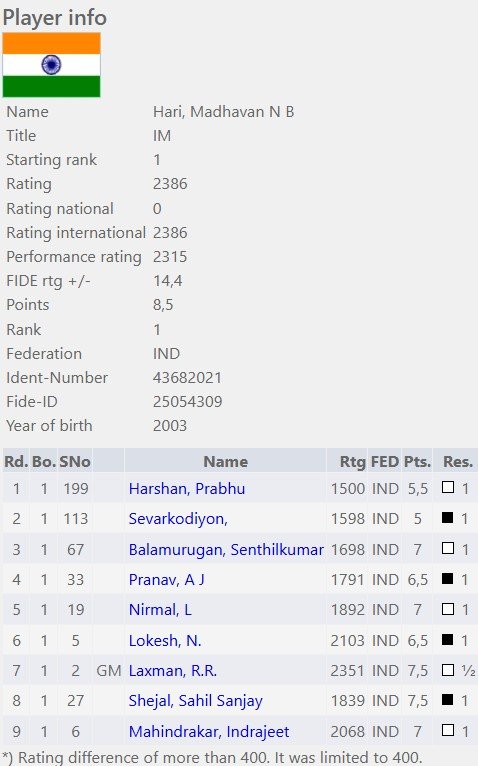Click white piece icon in round 1
Viewport: 478px width, 766px height.
point(448,487)
